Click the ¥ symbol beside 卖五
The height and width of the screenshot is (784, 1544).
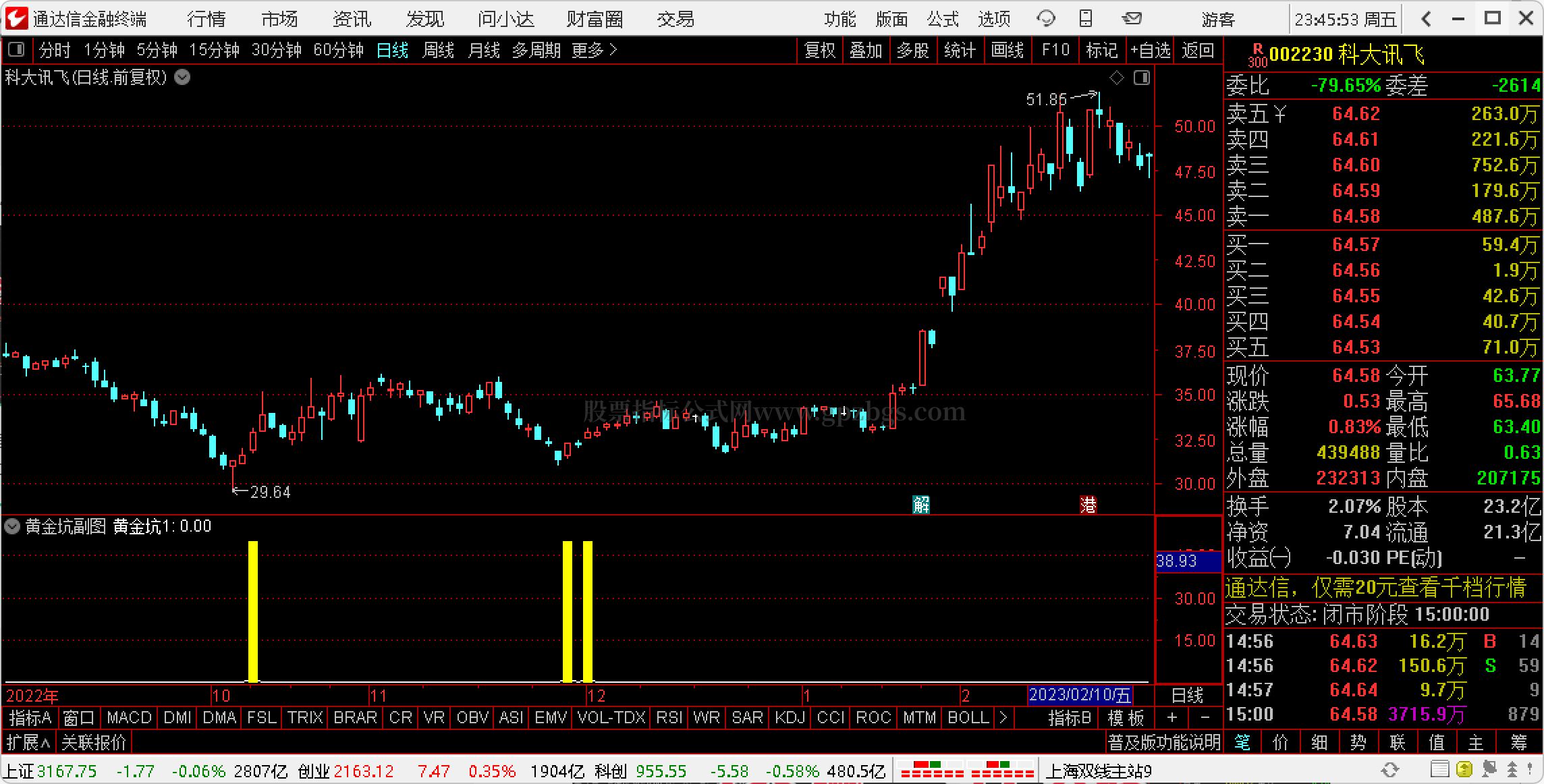click(1280, 114)
